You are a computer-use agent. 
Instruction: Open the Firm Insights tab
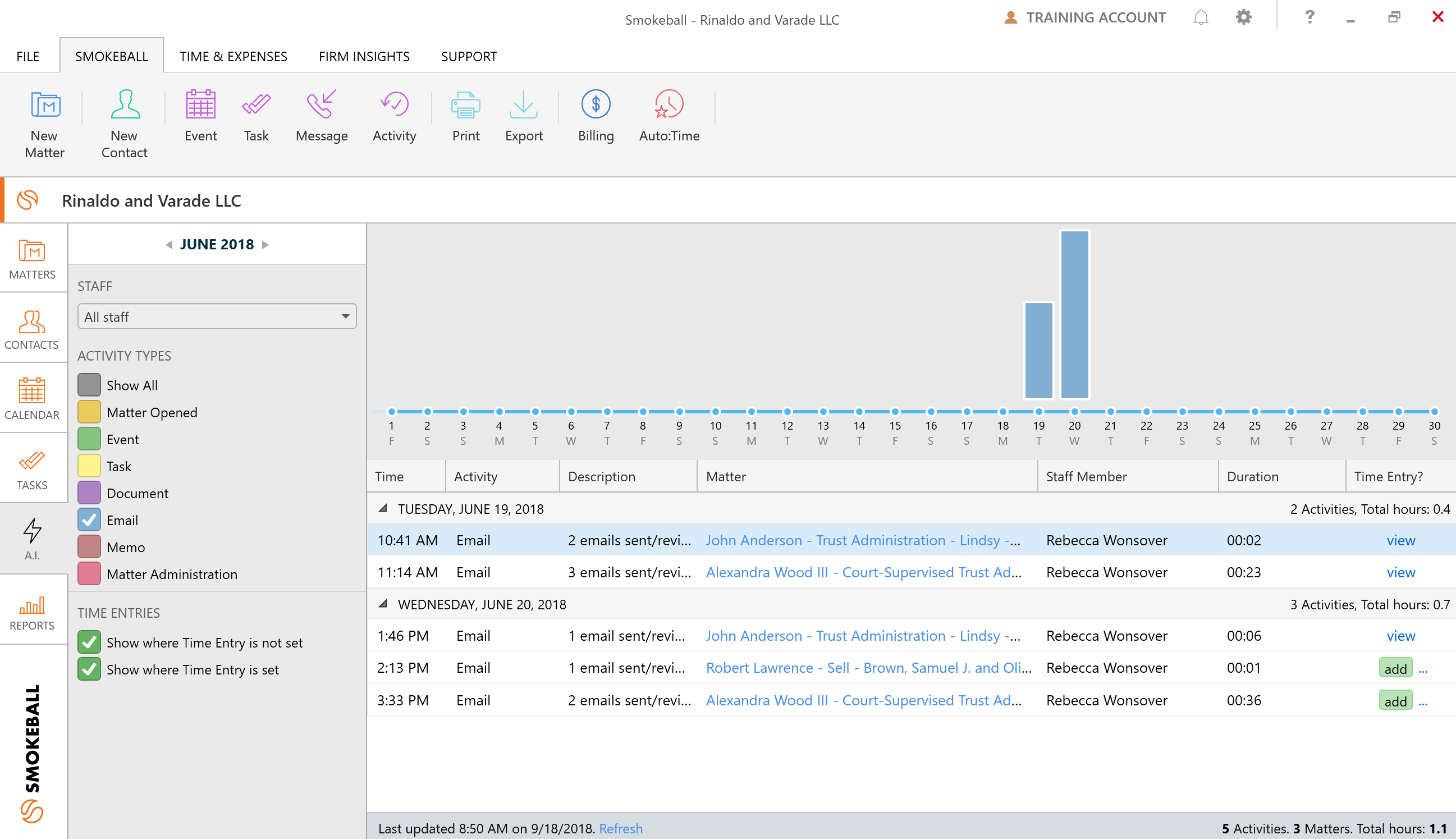coord(364,57)
